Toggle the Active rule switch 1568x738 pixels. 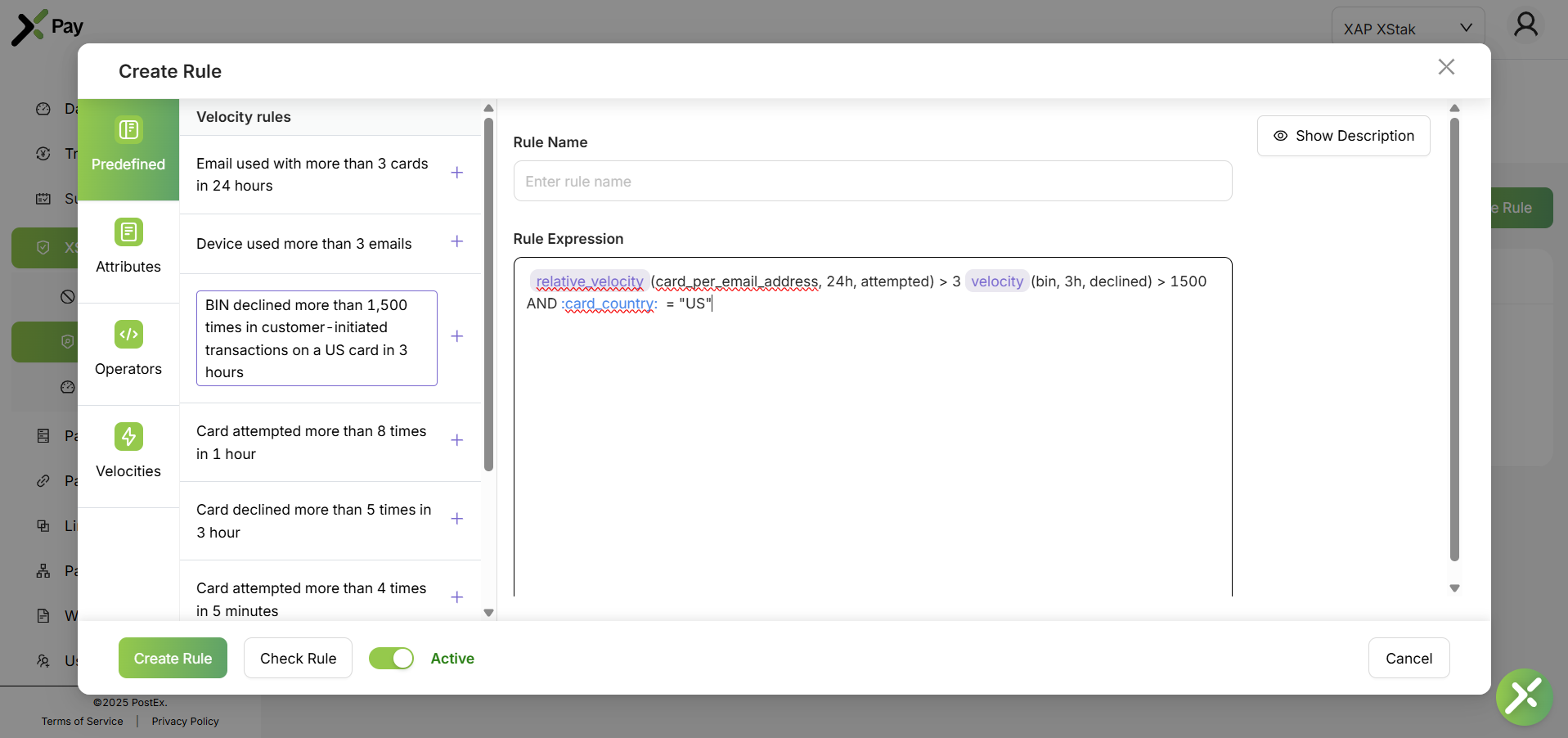pyautogui.click(x=391, y=659)
